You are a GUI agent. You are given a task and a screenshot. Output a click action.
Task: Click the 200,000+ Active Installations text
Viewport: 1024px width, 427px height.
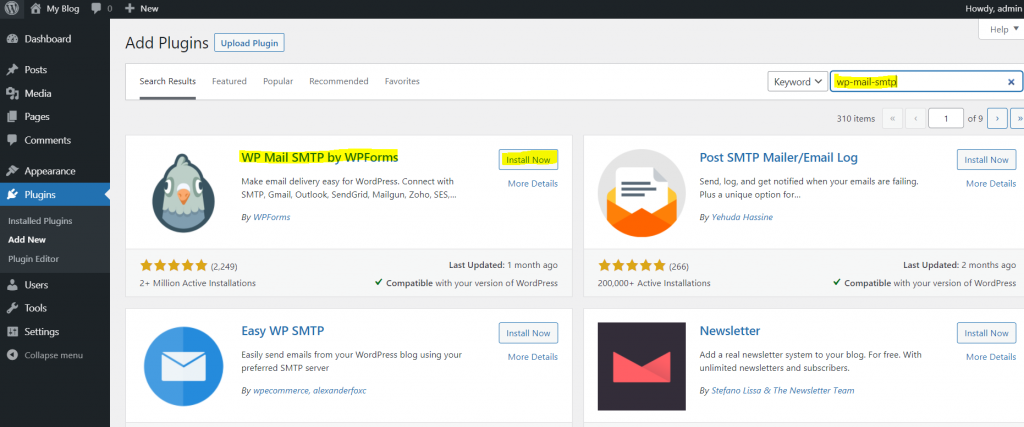(654, 283)
